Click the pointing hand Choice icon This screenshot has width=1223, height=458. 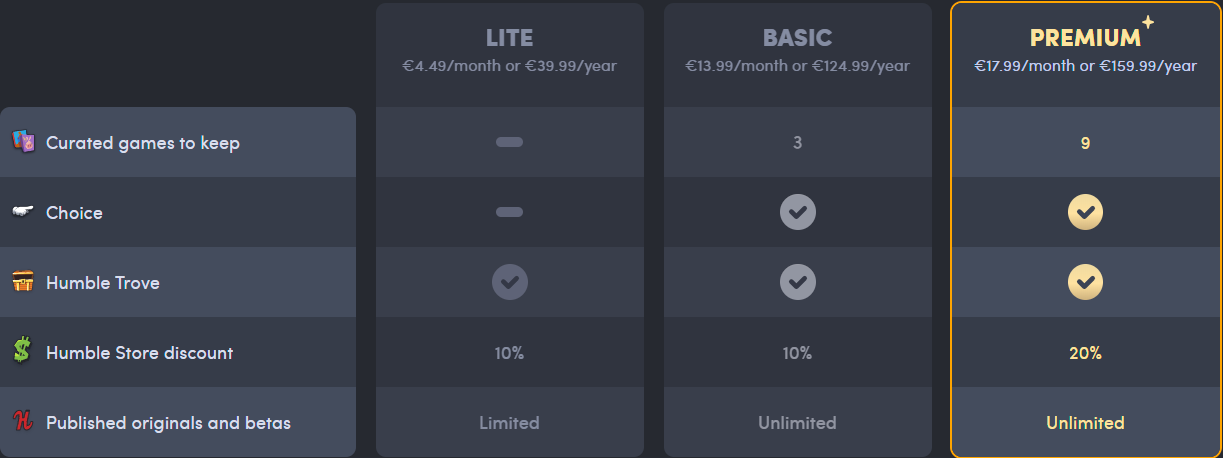[23, 212]
